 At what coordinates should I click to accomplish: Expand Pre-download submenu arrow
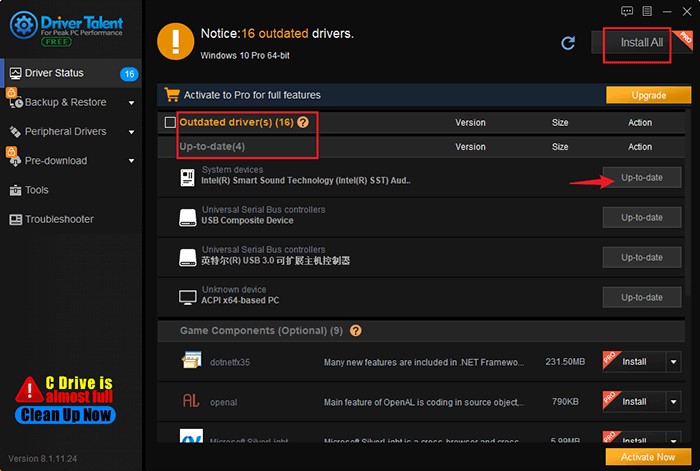click(x=131, y=161)
